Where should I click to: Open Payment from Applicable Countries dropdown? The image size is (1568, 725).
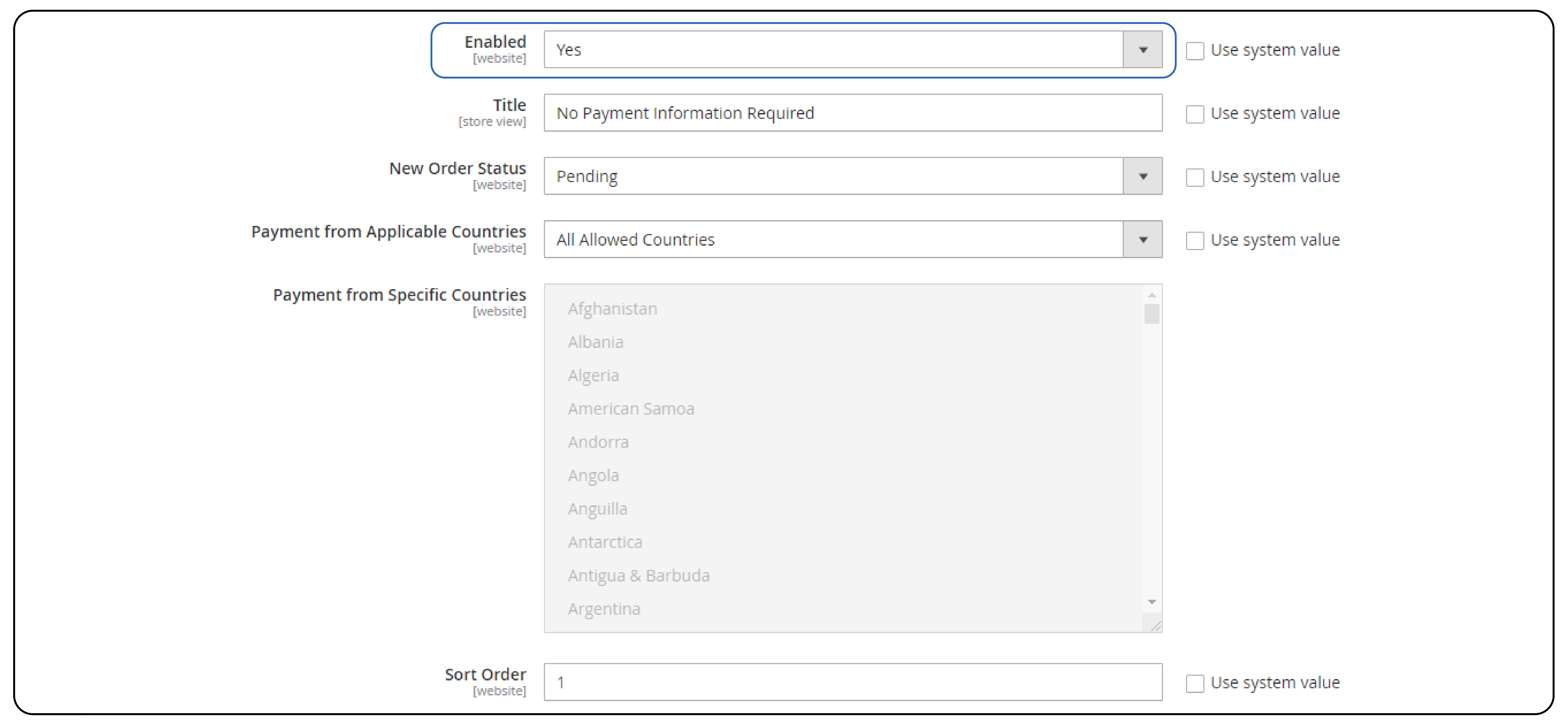coord(853,239)
